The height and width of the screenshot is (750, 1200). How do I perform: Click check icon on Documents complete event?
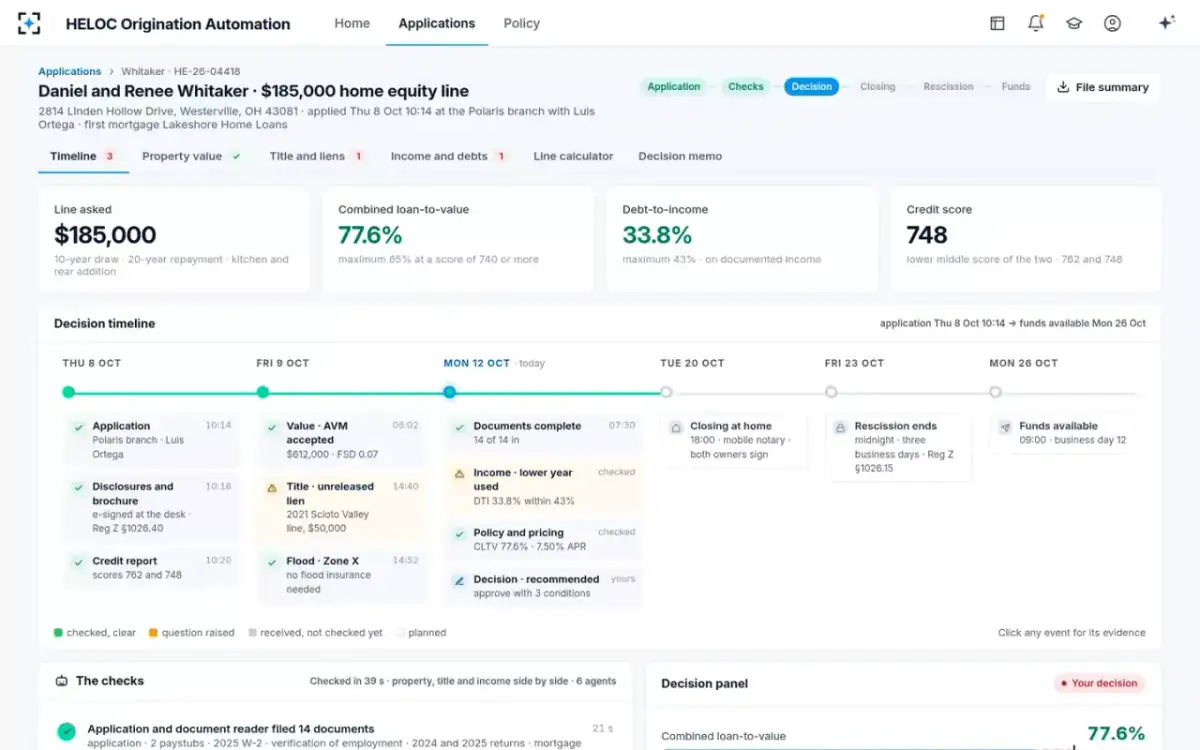(459, 427)
